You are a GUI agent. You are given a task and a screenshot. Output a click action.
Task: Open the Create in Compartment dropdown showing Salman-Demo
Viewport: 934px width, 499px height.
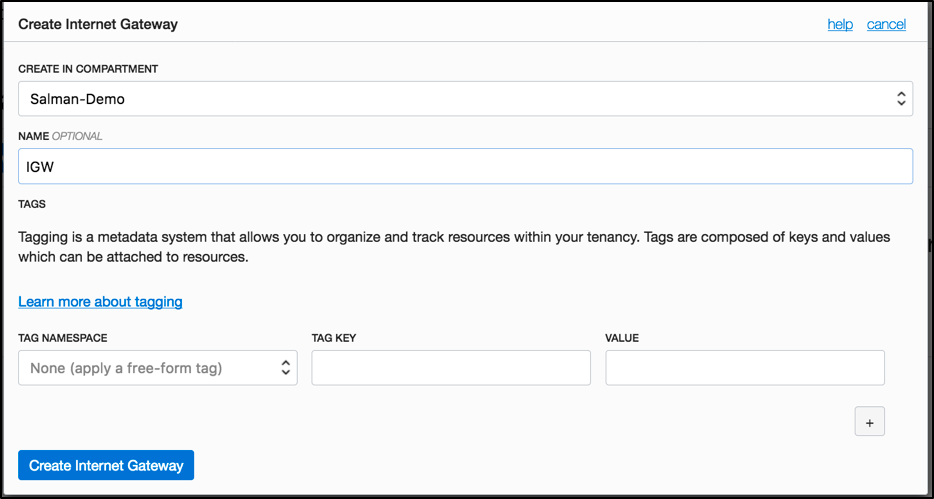pos(465,99)
